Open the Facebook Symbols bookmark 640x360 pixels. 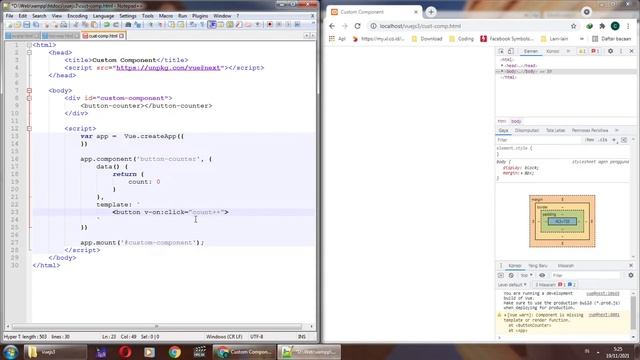tap(507, 39)
